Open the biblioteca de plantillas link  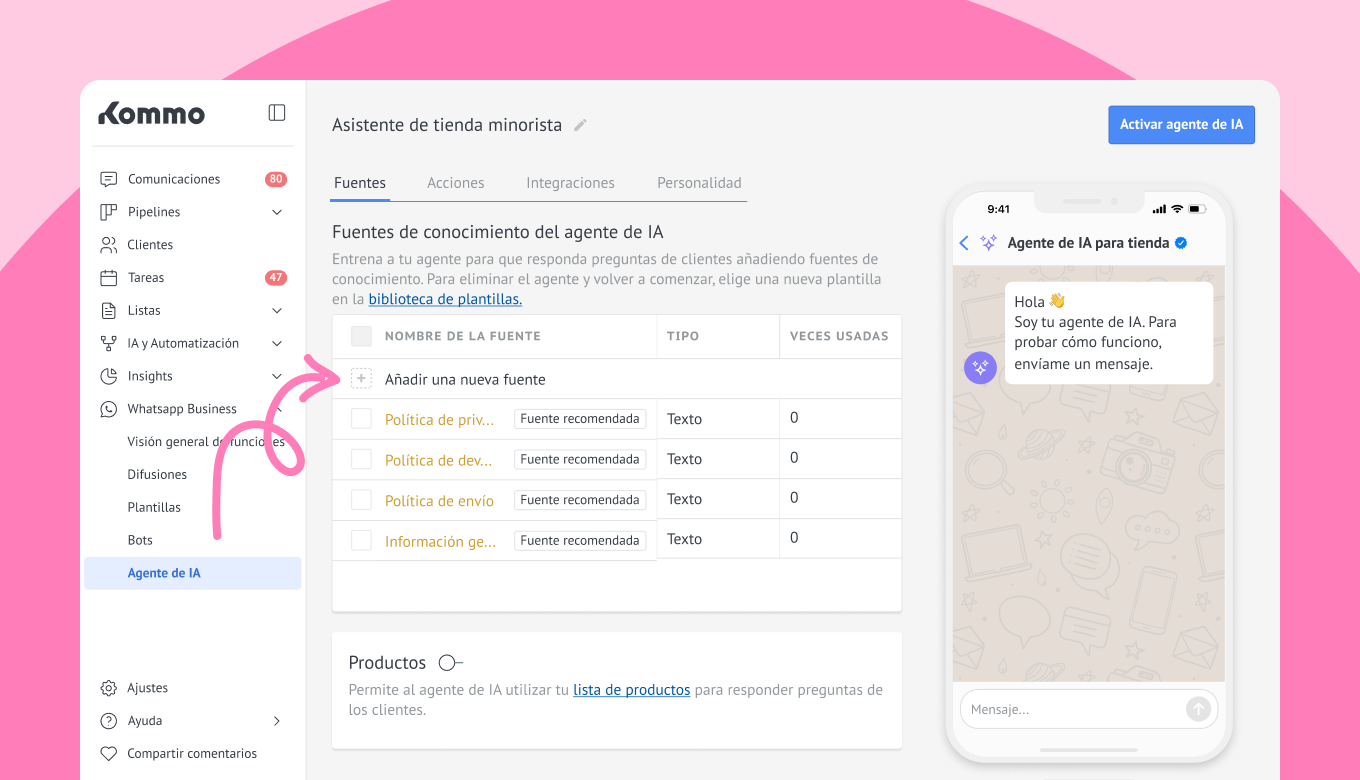445,299
